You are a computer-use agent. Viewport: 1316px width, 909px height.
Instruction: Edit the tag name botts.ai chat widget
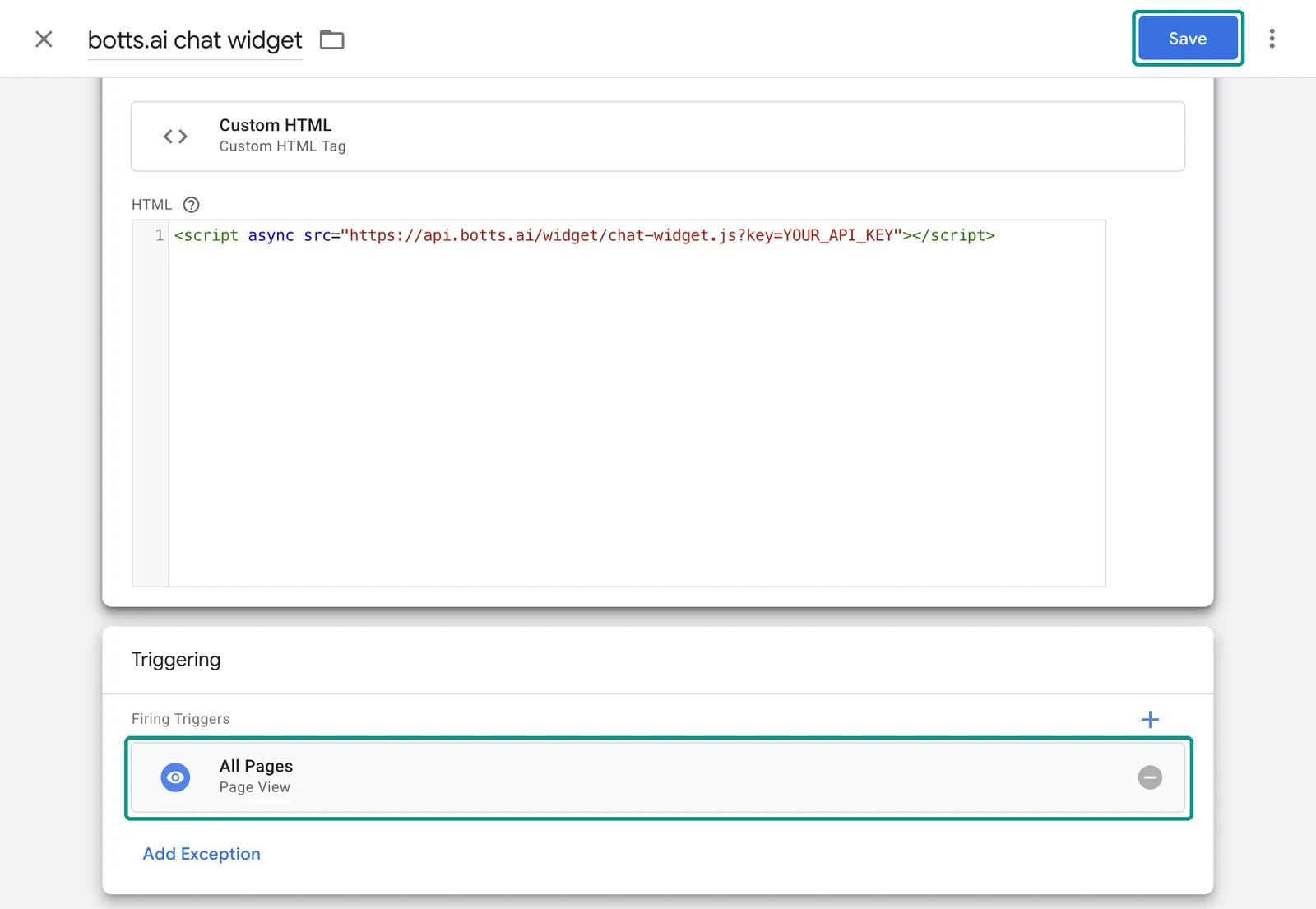(x=195, y=39)
